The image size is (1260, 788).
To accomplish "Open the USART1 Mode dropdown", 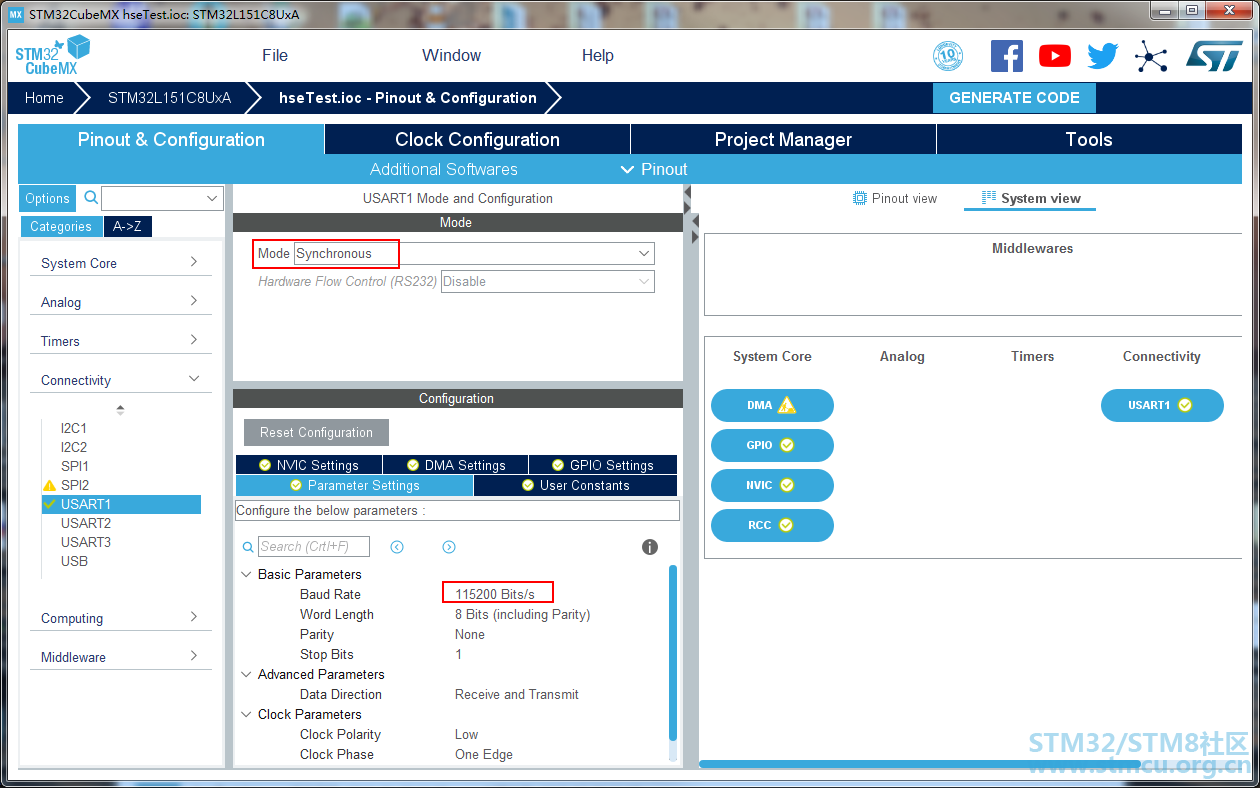I will click(474, 253).
